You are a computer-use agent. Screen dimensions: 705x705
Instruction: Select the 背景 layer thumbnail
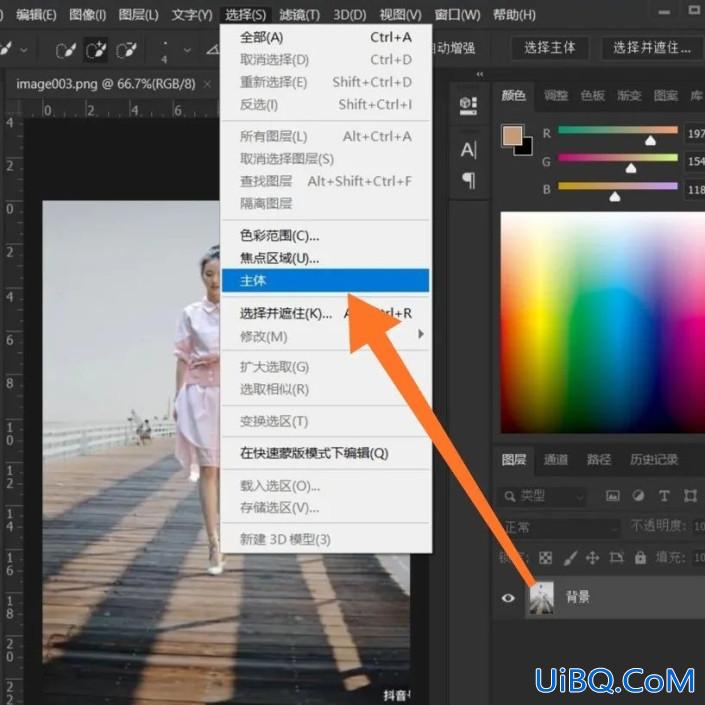pyautogui.click(x=542, y=598)
